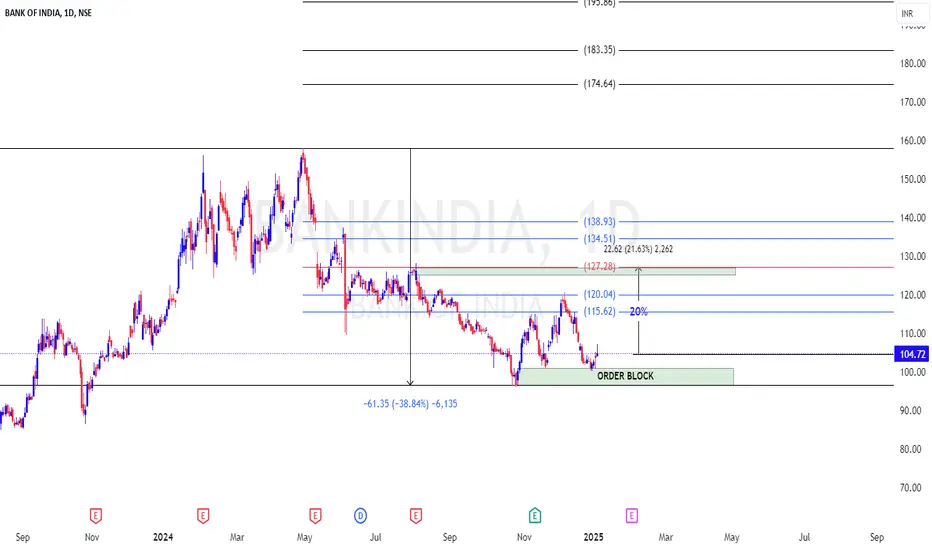Click the (134.51) blue level label
The height and width of the screenshot is (550, 932).
click(599, 238)
